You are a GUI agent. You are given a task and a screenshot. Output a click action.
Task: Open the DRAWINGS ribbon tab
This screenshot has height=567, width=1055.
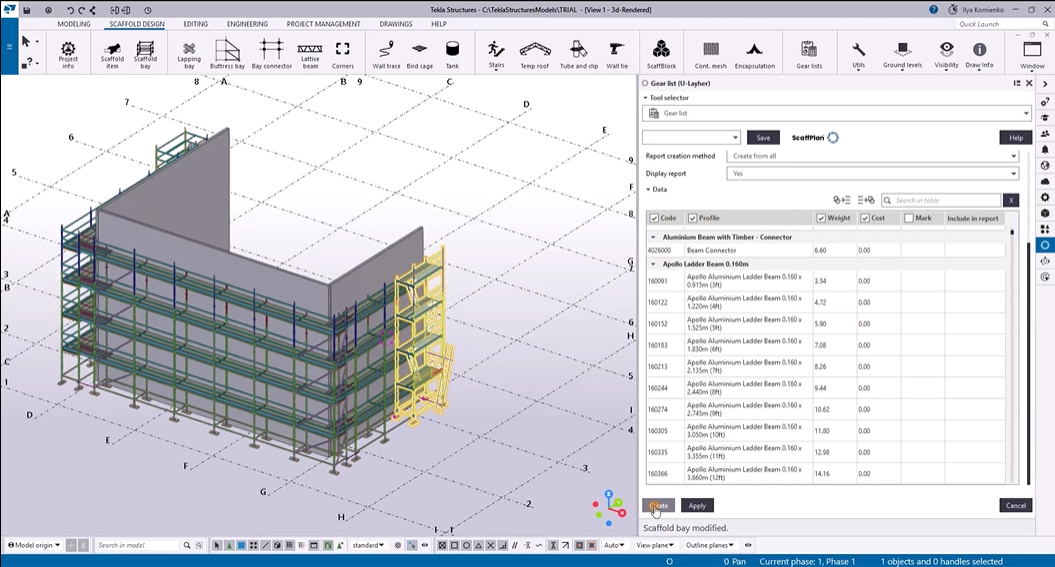[396, 24]
